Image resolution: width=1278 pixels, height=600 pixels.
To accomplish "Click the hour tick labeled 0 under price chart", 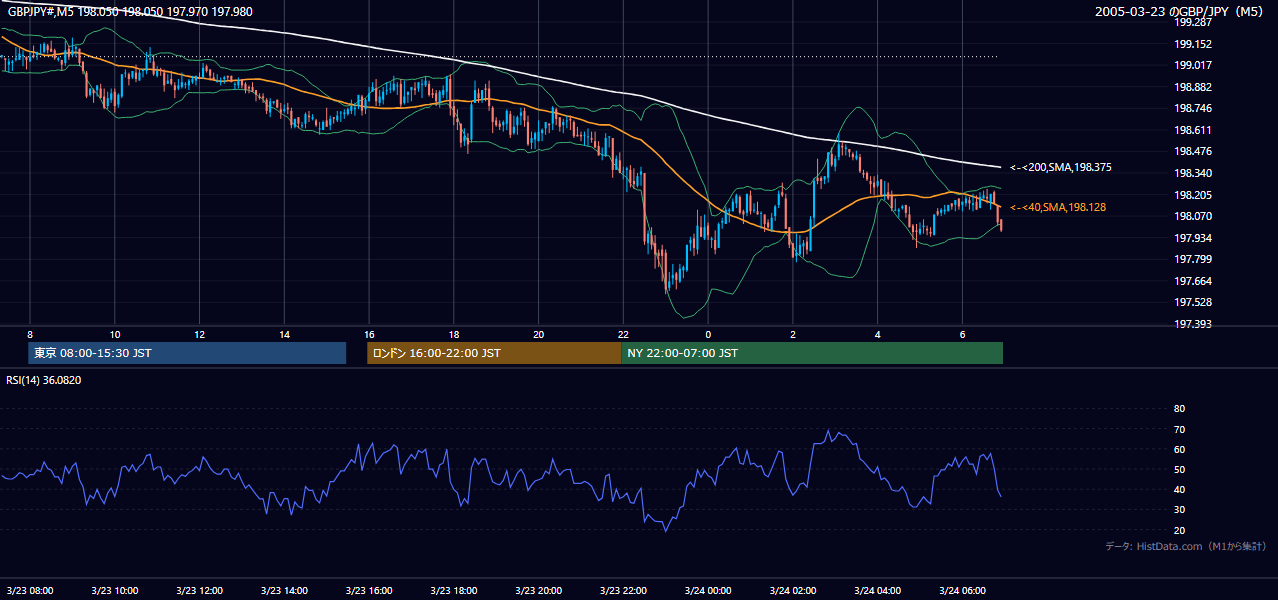I will 708,334.
